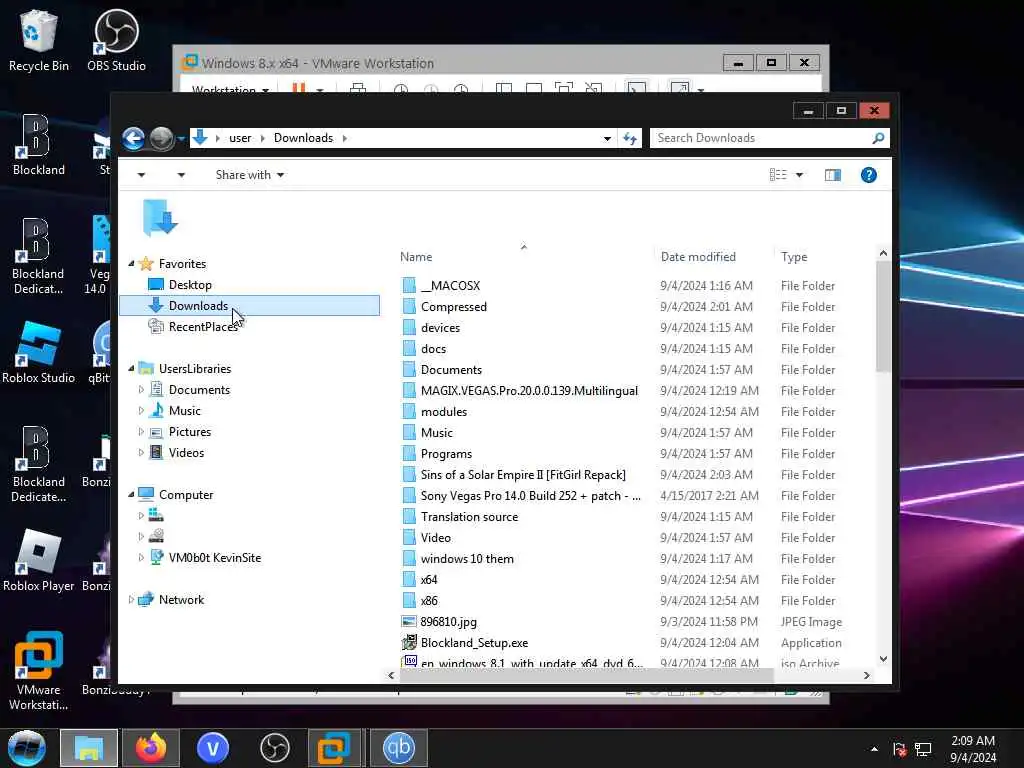
Task: Click the horizontal scrollbar right arrow
Action: point(867,675)
